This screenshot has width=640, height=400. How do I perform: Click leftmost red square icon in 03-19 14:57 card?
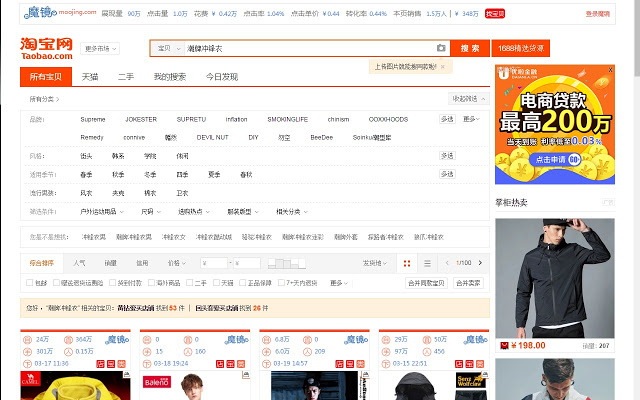(x=339, y=364)
